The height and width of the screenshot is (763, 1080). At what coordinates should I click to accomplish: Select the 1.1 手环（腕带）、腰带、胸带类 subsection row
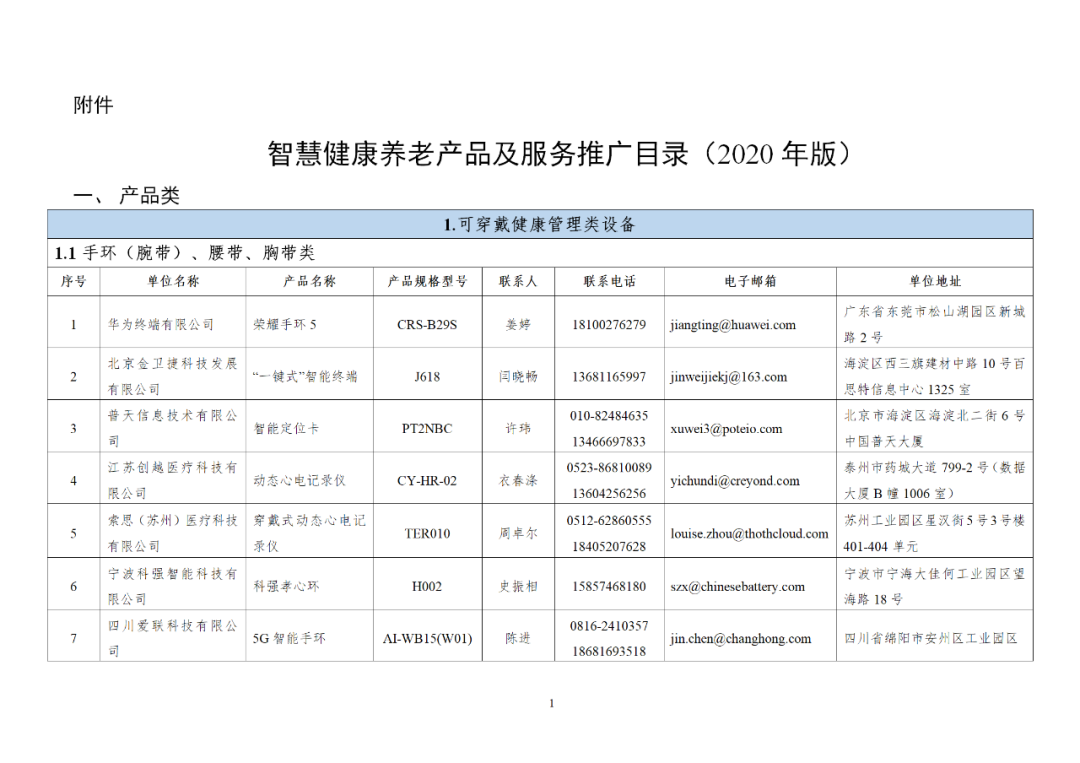(185, 254)
